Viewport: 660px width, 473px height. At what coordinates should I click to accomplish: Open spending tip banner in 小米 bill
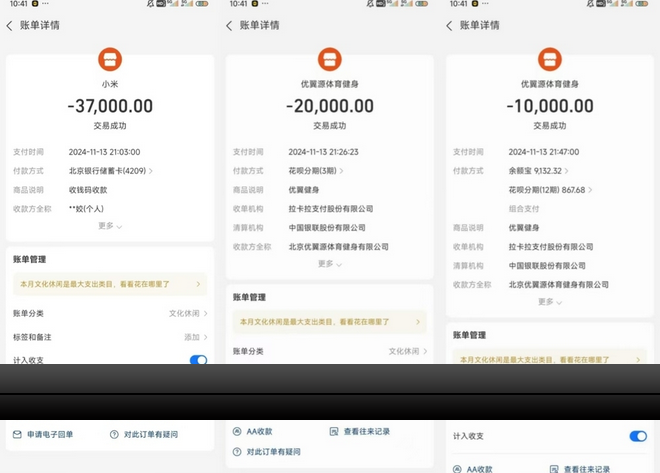(x=110, y=284)
